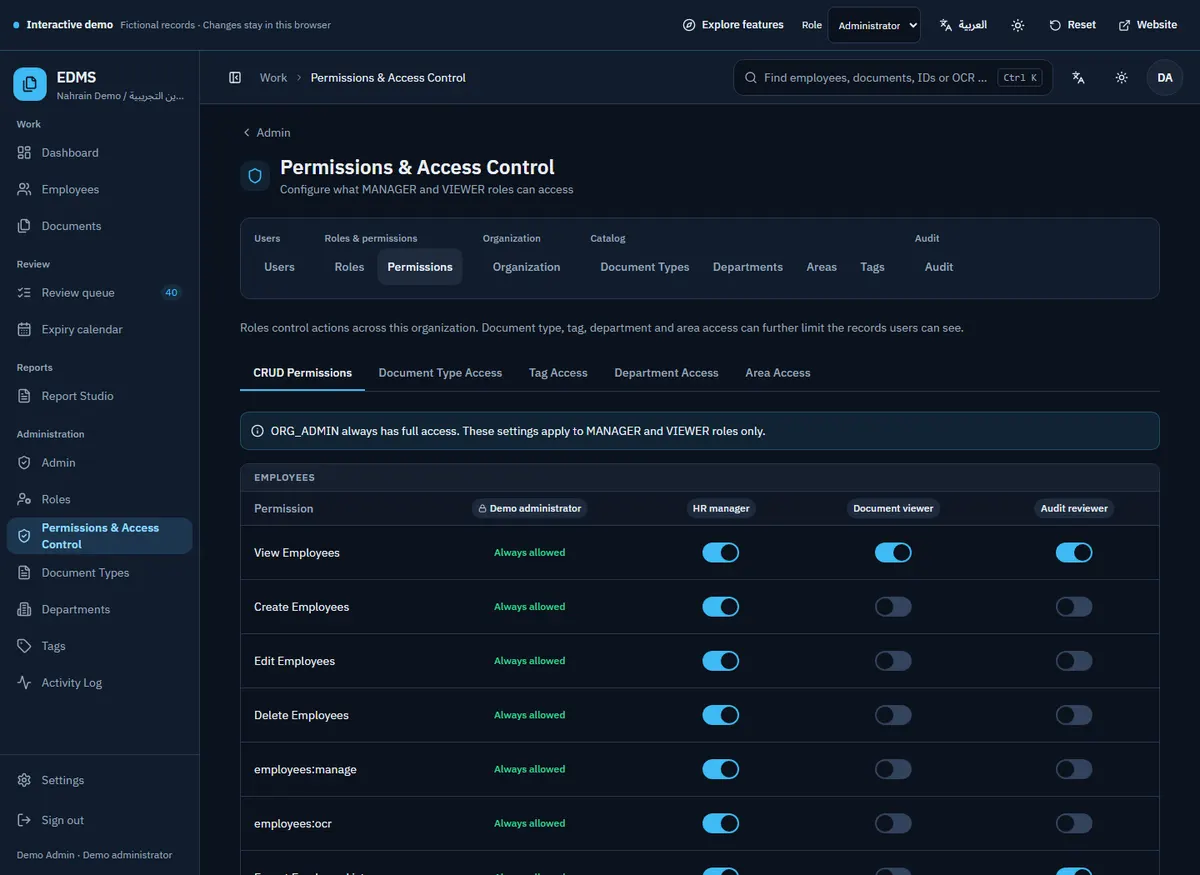Click the theme sun icon beside DA avatar
Viewport: 1200px width, 875px height.
pyautogui.click(x=1122, y=78)
